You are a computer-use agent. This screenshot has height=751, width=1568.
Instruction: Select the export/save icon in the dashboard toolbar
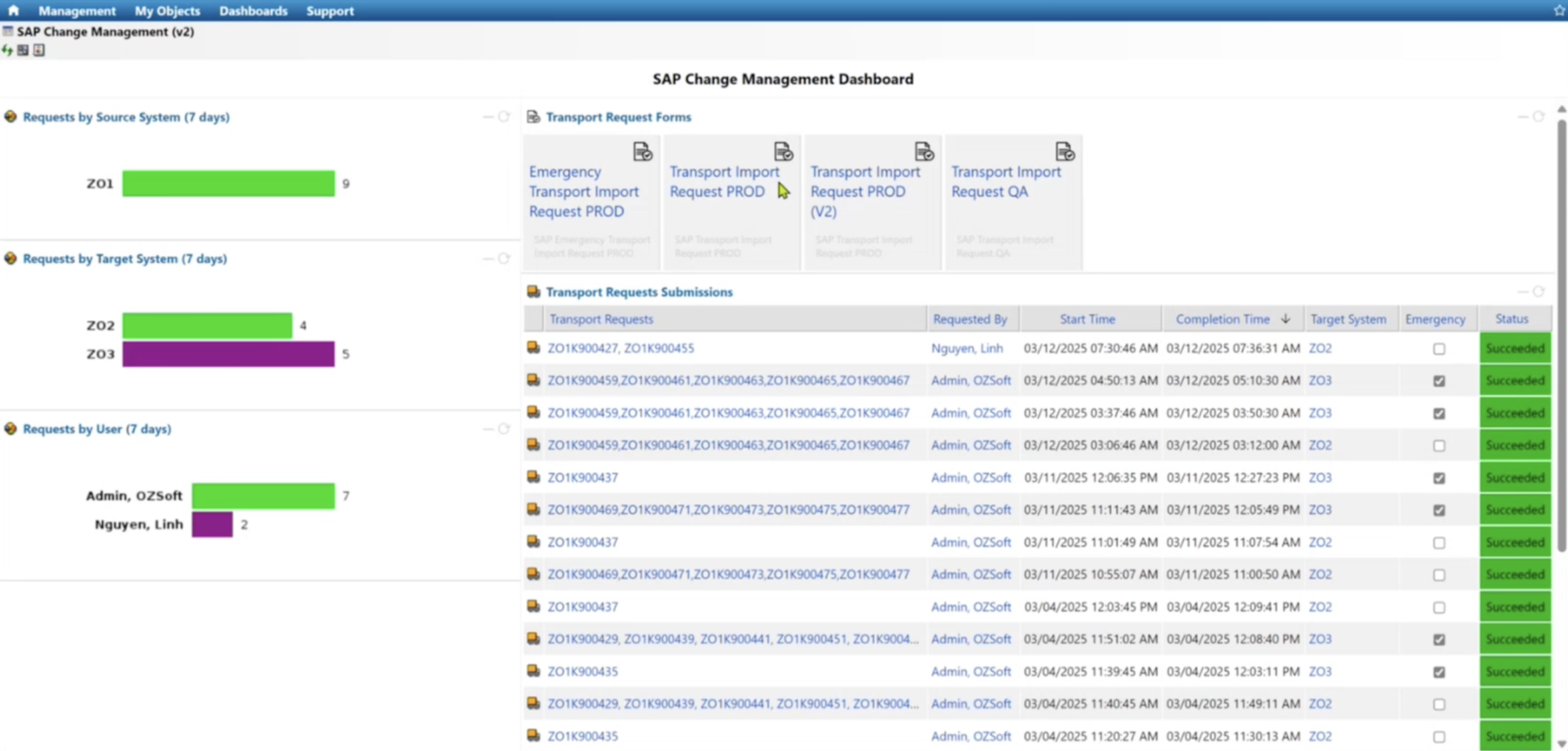coord(39,50)
